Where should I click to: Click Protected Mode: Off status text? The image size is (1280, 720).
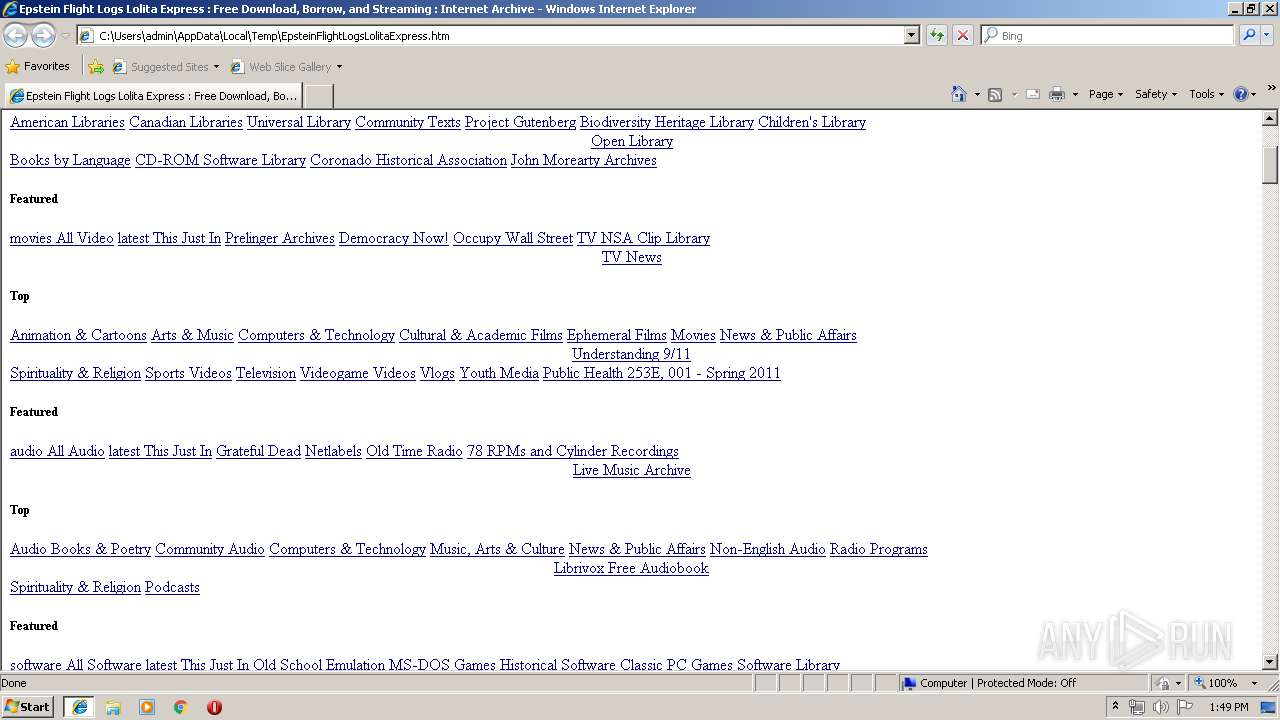pos(1026,683)
